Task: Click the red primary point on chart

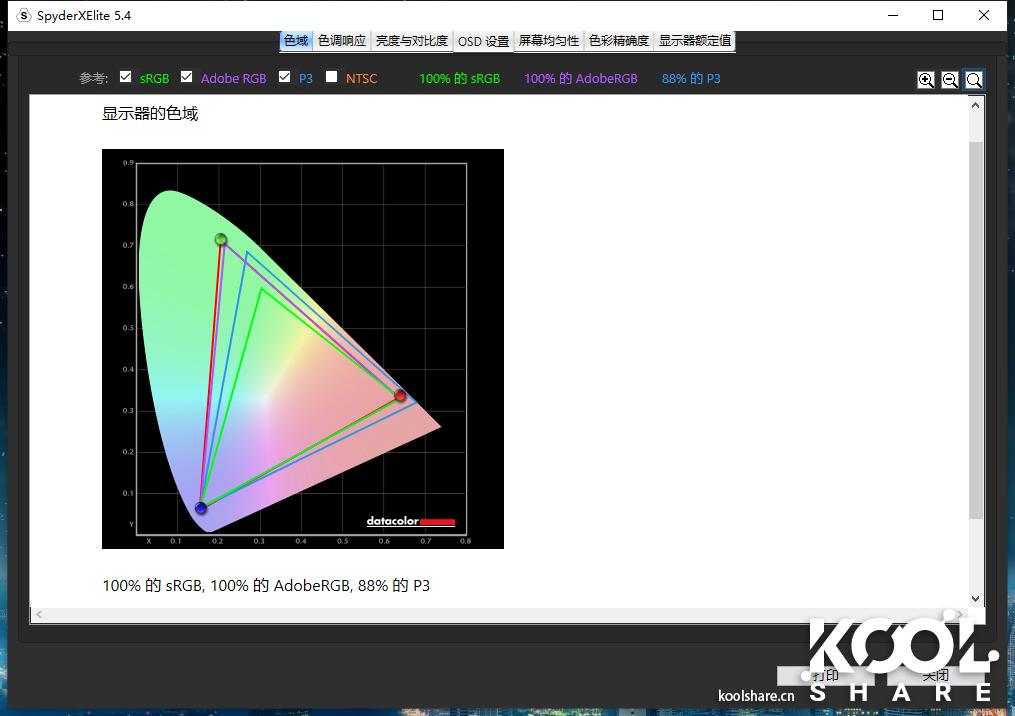Action: pos(400,395)
